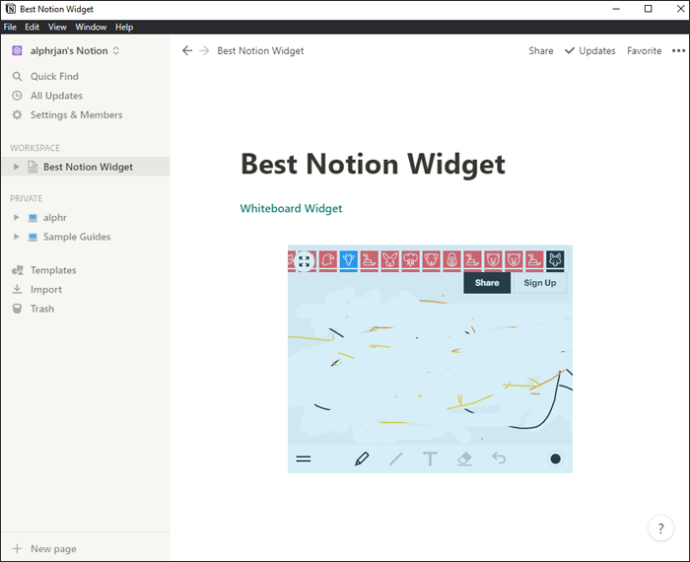Click the whiteboard Sign Up button
The width and height of the screenshot is (690, 562).
point(540,283)
